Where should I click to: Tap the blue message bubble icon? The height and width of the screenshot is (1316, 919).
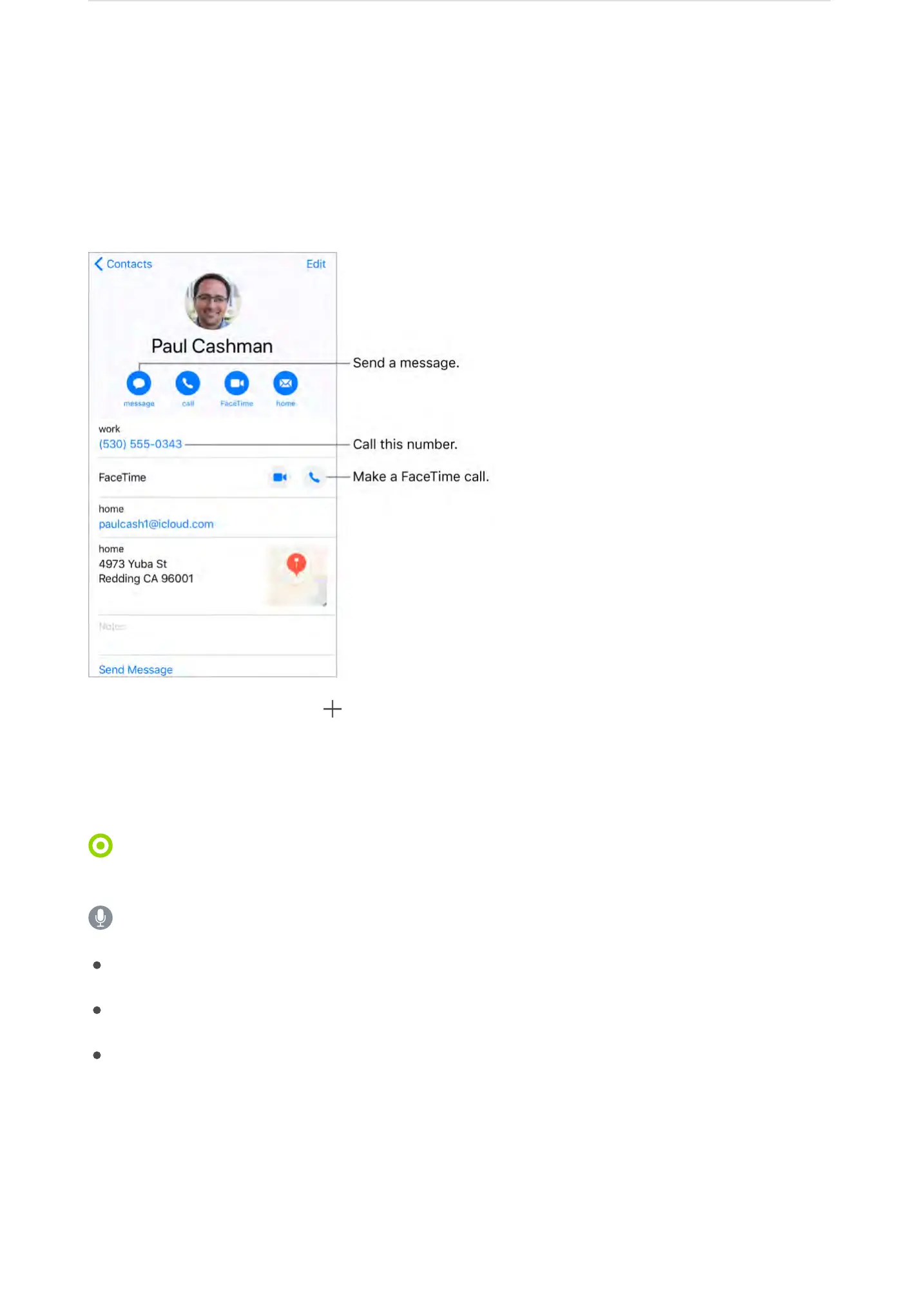139,383
